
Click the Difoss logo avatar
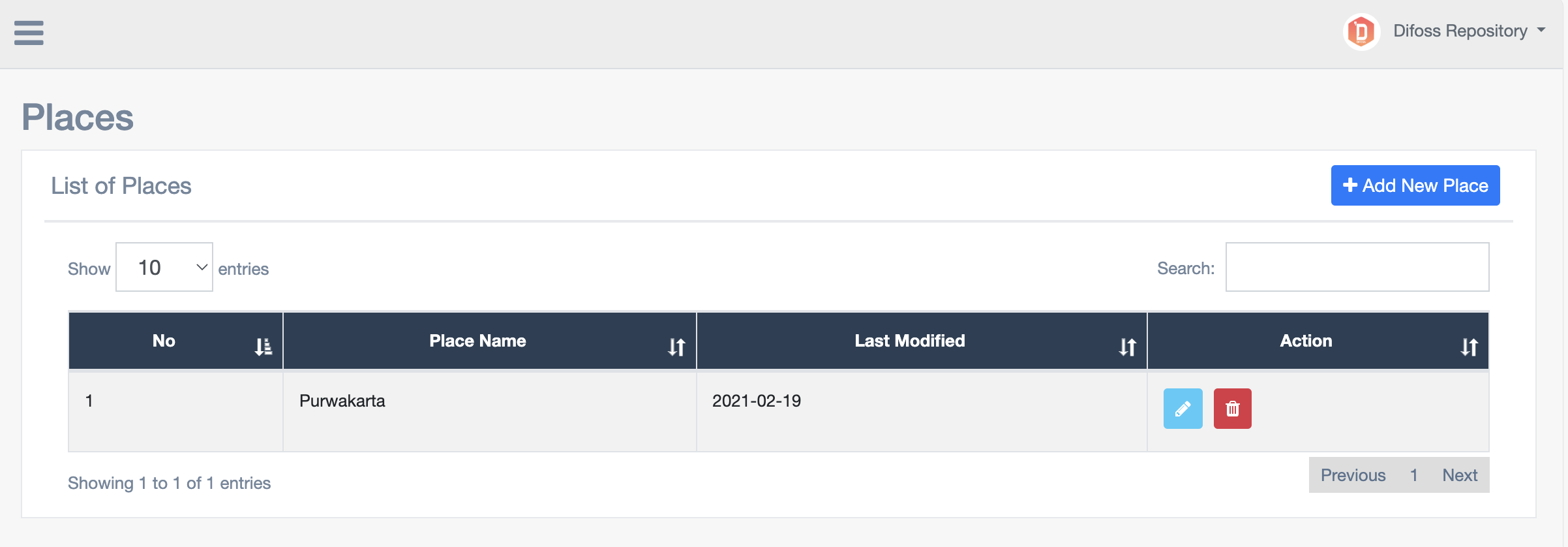tap(1361, 31)
